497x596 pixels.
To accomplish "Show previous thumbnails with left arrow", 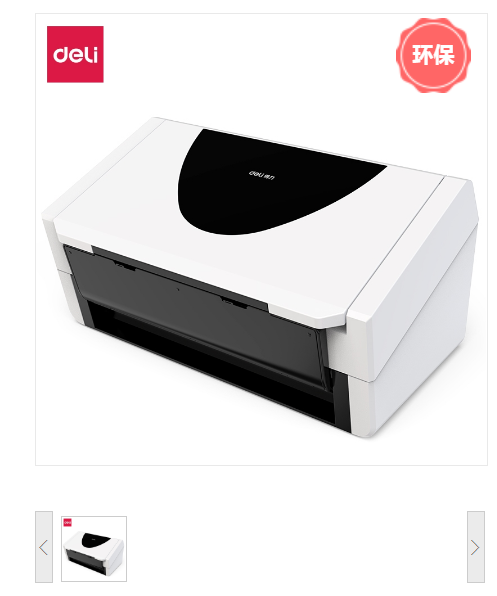I will point(43,548).
